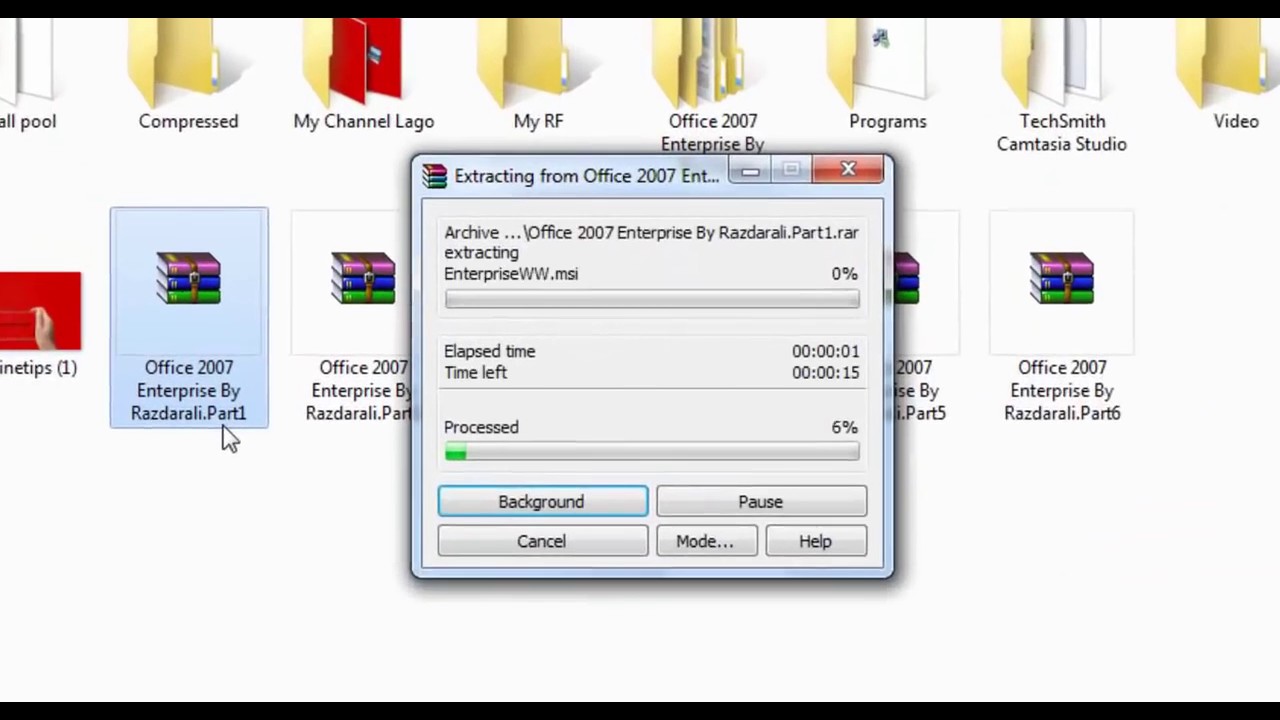
Task: Click the 'Compressed' folder name label
Action: tap(188, 121)
